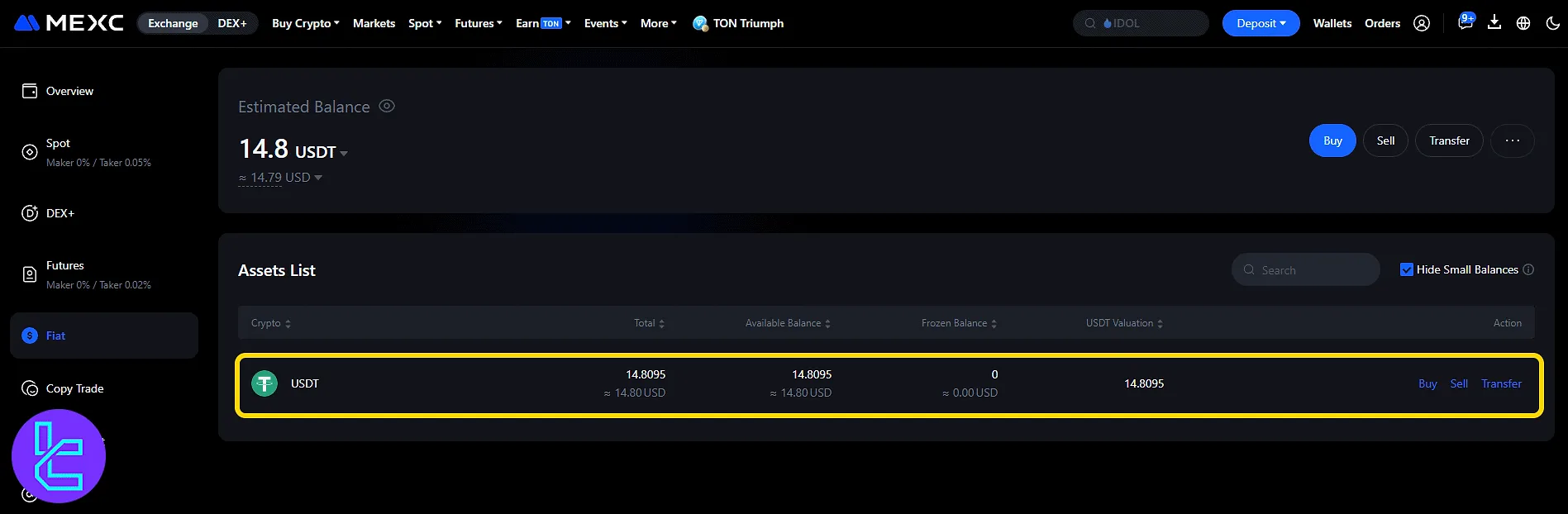1568x514 pixels.
Task: Open the messages icon with 9+ badge
Action: [x=1466, y=22]
